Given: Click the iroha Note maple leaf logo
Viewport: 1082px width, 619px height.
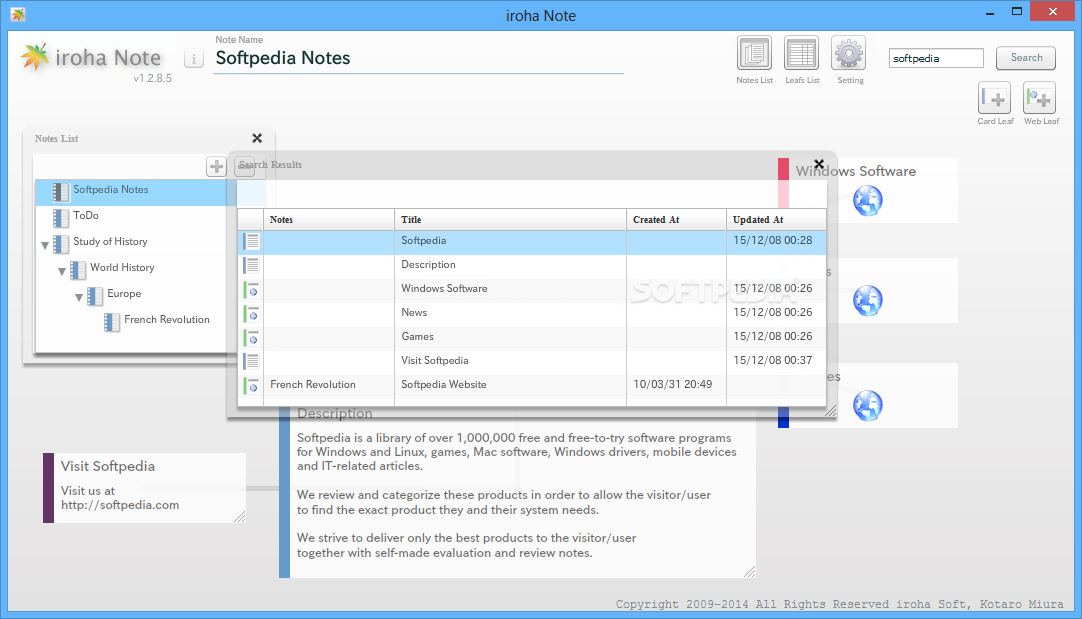Looking at the screenshot, I should click(x=35, y=57).
